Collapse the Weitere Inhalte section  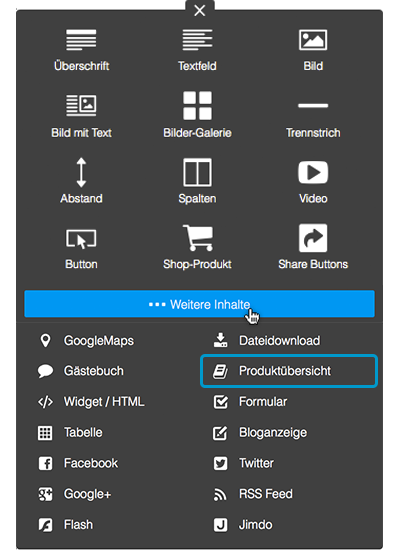pyautogui.click(x=199, y=304)
